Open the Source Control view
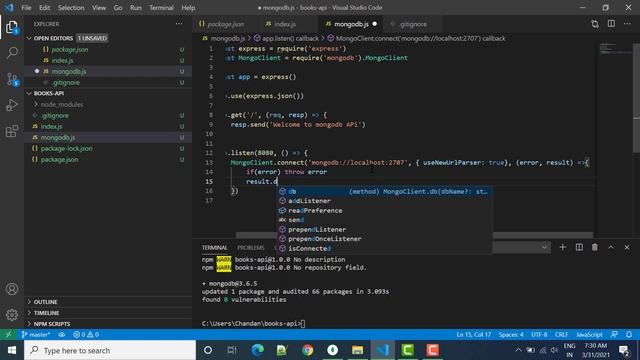 (x=12, y=79)
